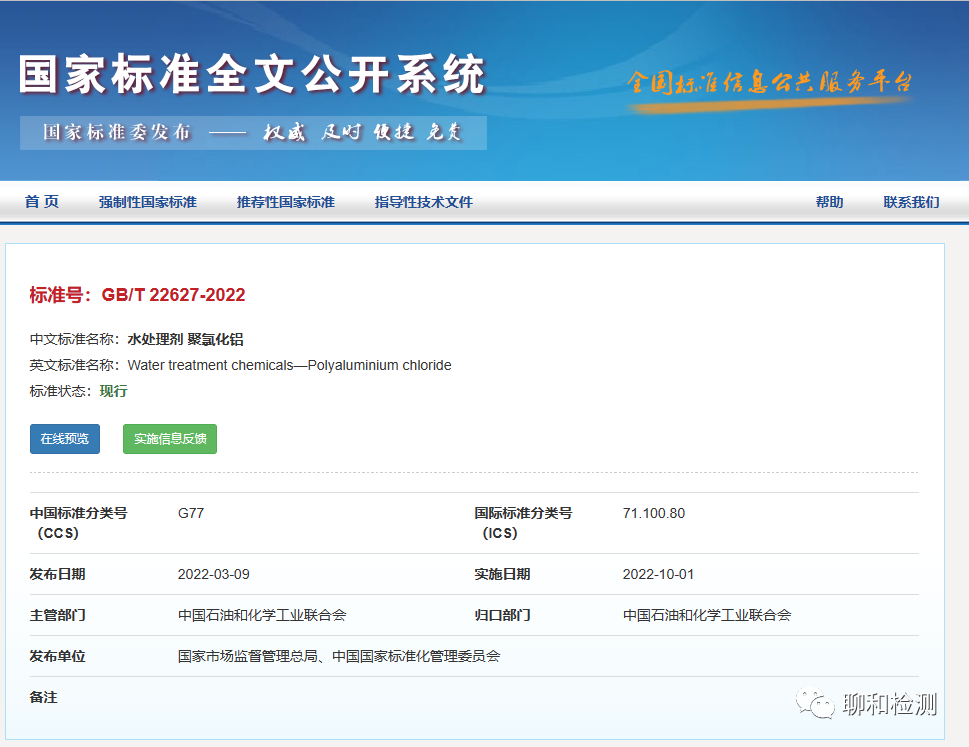Click the WeChat logo icon watermark
This screenshot has width=969, height=747.
(815, 704)
